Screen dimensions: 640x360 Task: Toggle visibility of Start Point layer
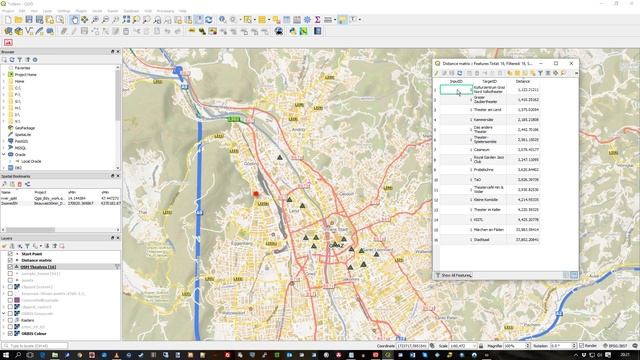click(x=10, y=254)
